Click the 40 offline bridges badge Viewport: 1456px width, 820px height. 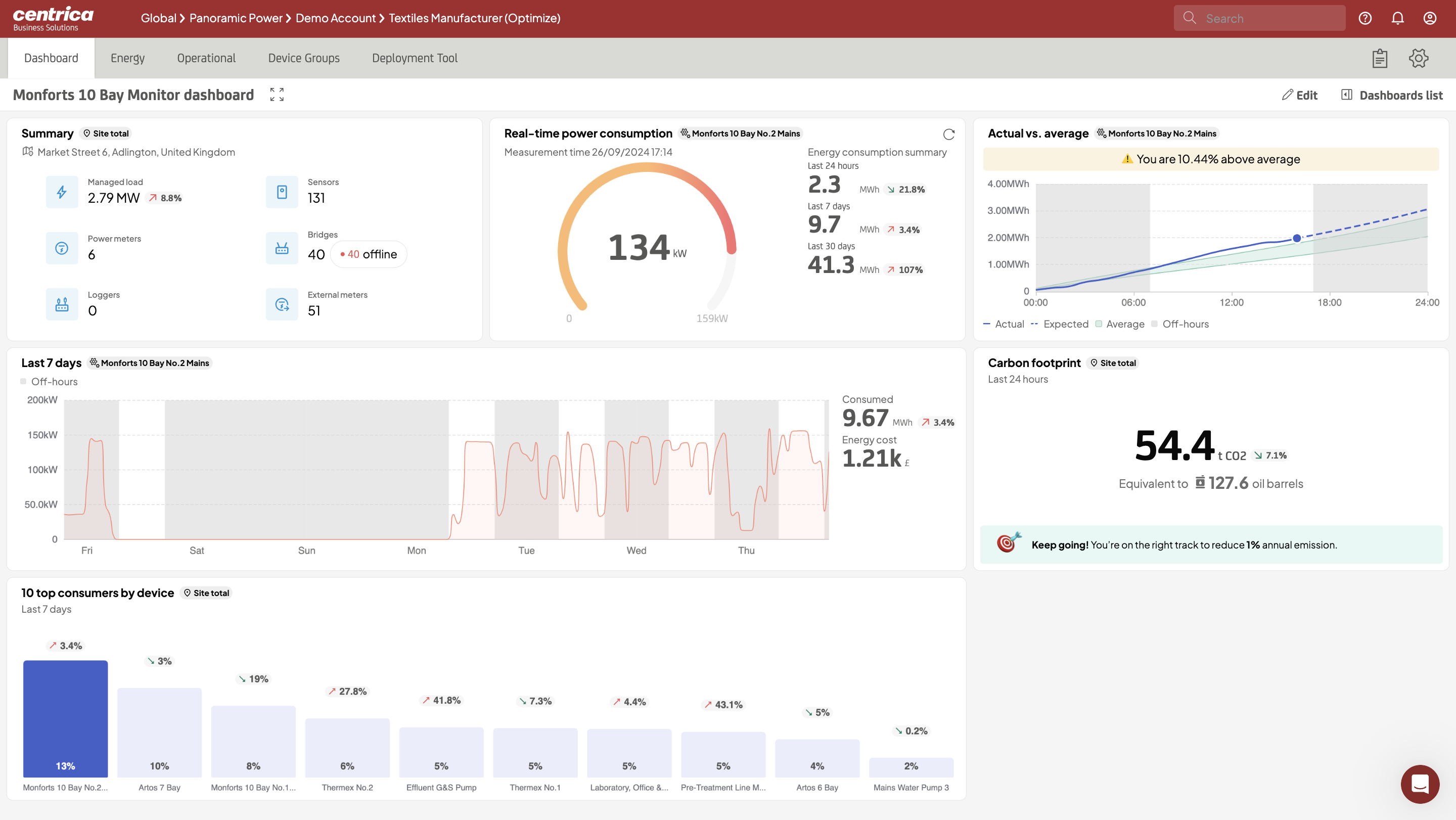[x=369, y=254]
